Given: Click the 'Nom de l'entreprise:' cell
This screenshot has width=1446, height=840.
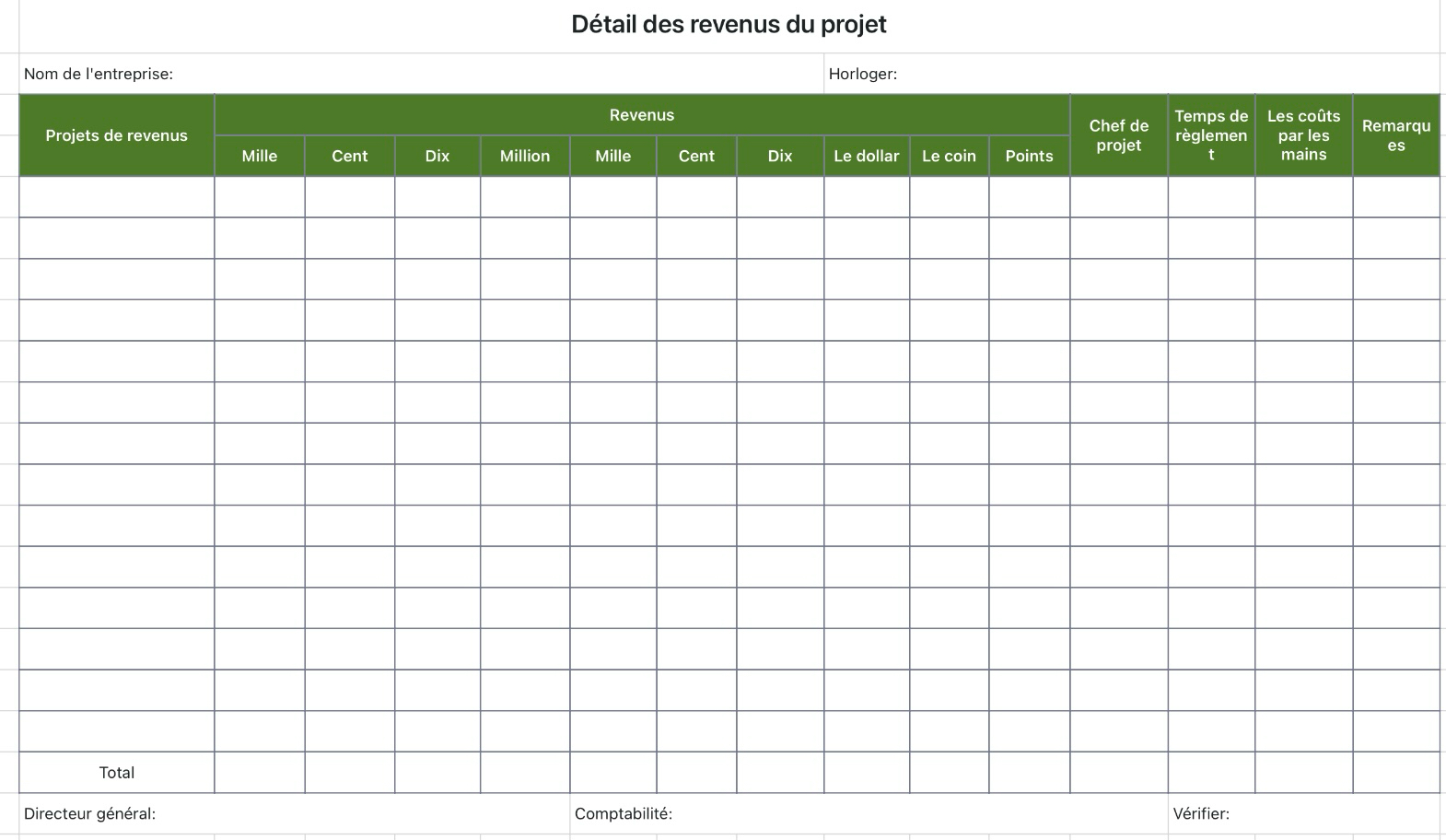Looking at the screenshot, I should [421, 74].
